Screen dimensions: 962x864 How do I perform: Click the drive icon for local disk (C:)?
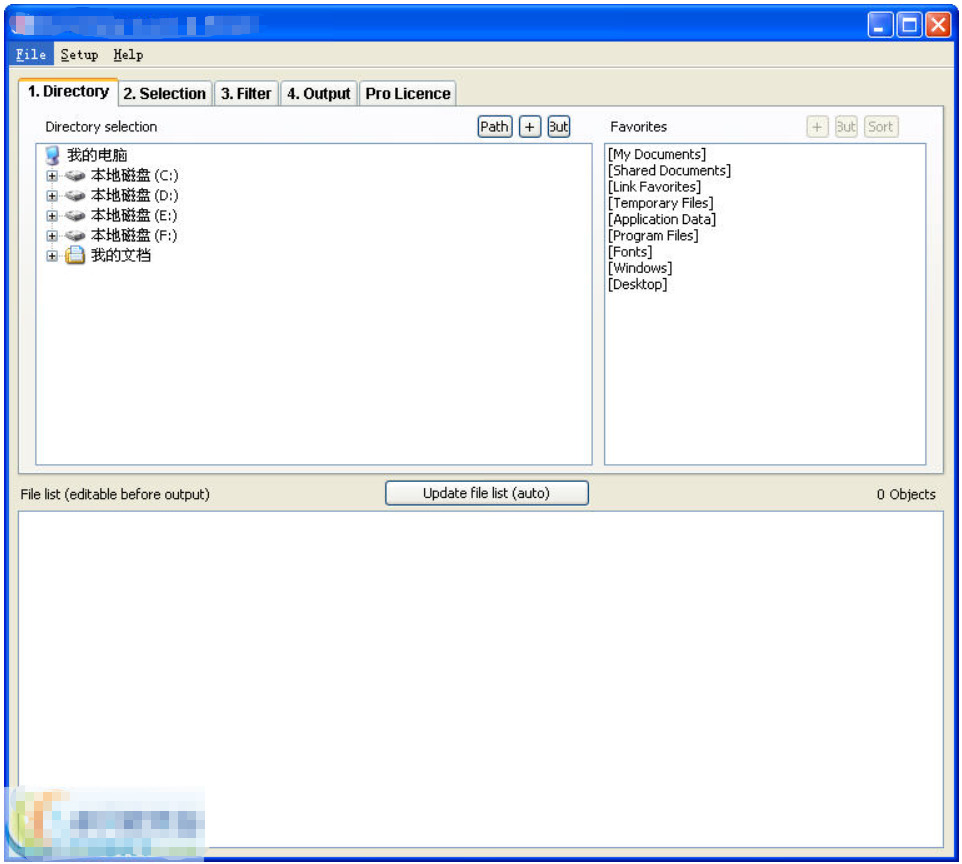click(75, 176)
